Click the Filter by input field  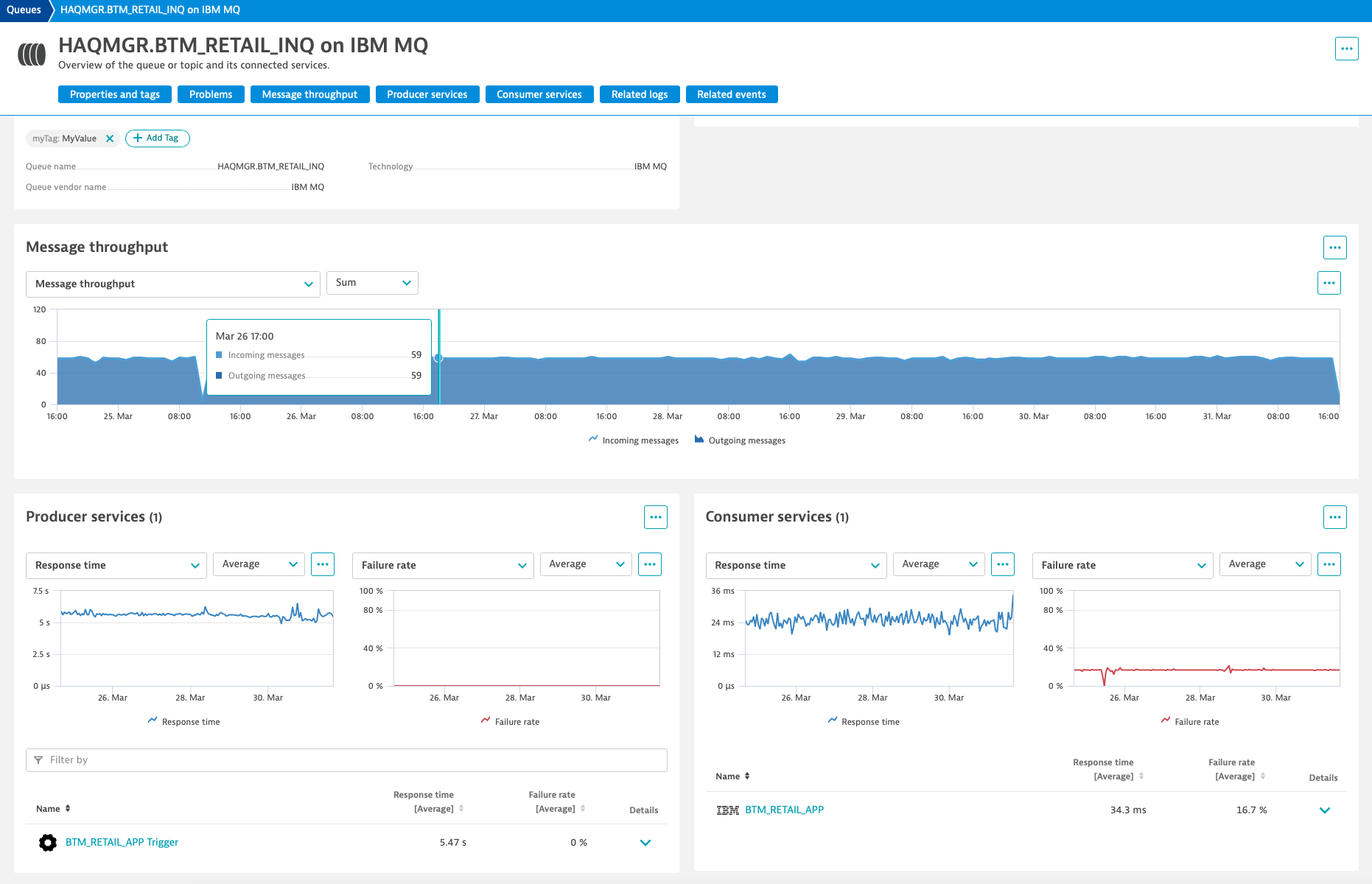click(x=346, y=760)
